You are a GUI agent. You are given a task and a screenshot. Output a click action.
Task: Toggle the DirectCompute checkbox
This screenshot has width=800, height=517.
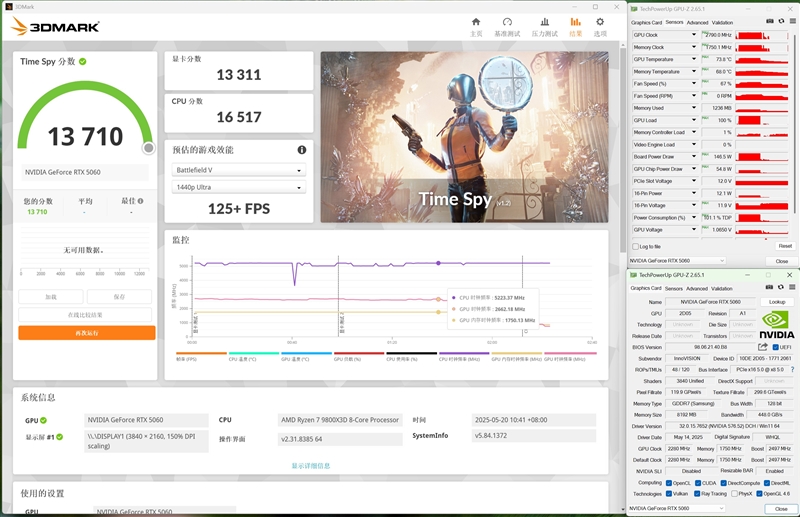[x=723, y=483]
